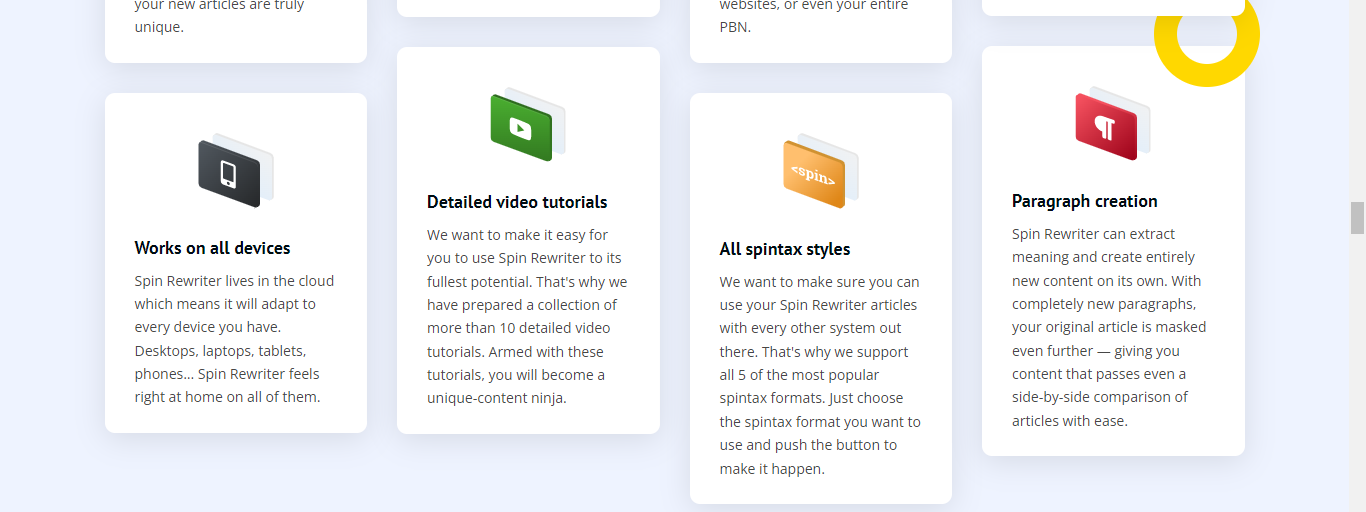This screenshot has width=1366, height=512.
Task: Click the orange spin spintax icon
Action: [820, 171]
